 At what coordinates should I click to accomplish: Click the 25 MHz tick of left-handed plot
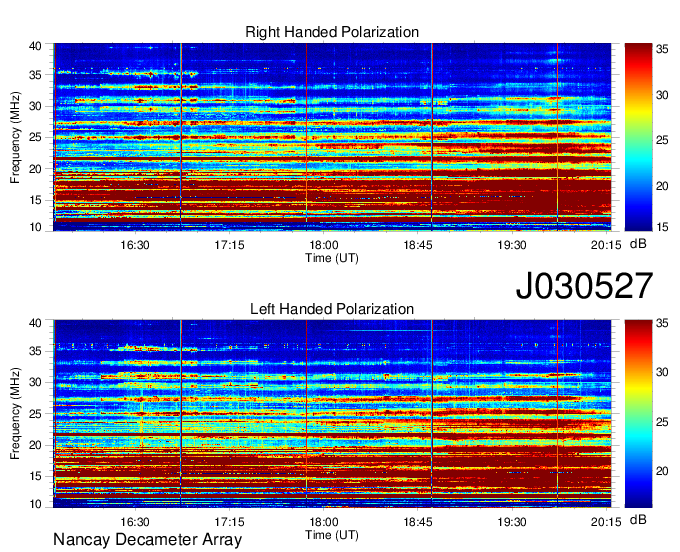point(35,414)
